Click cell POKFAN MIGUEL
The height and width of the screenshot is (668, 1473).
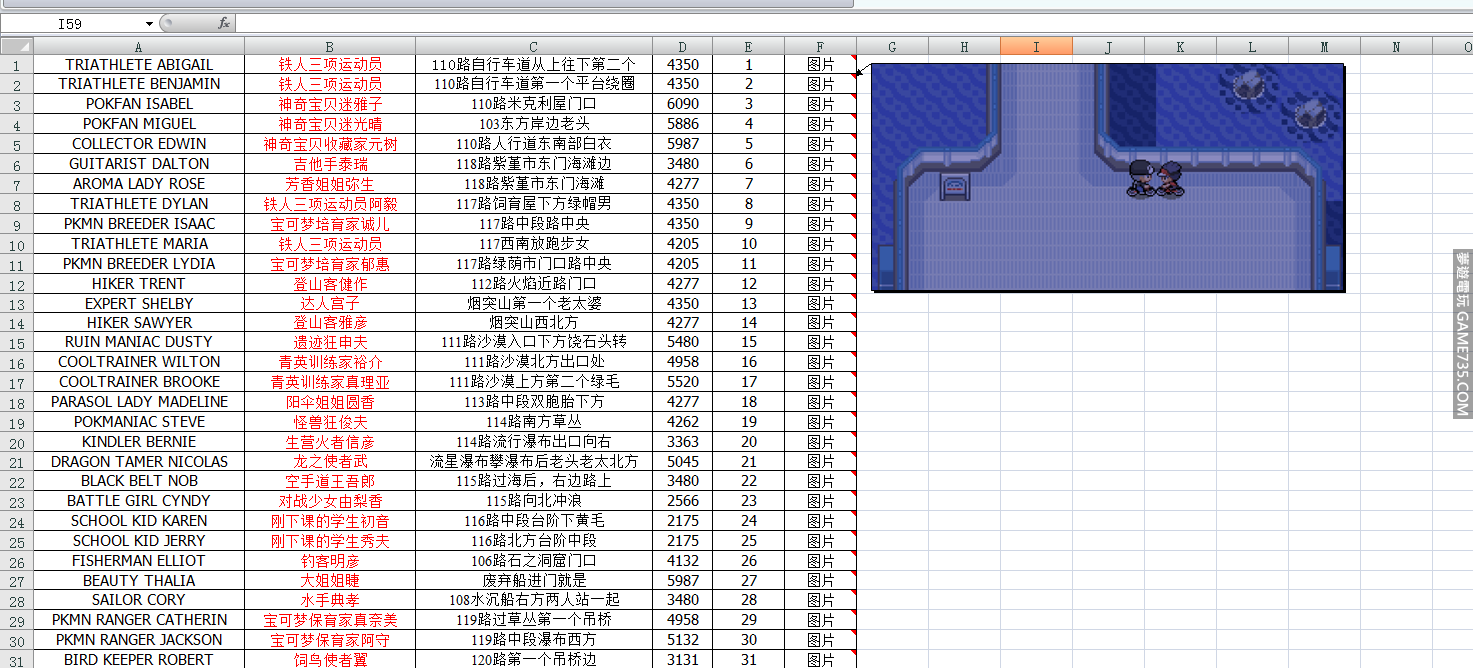click(139, 124)
